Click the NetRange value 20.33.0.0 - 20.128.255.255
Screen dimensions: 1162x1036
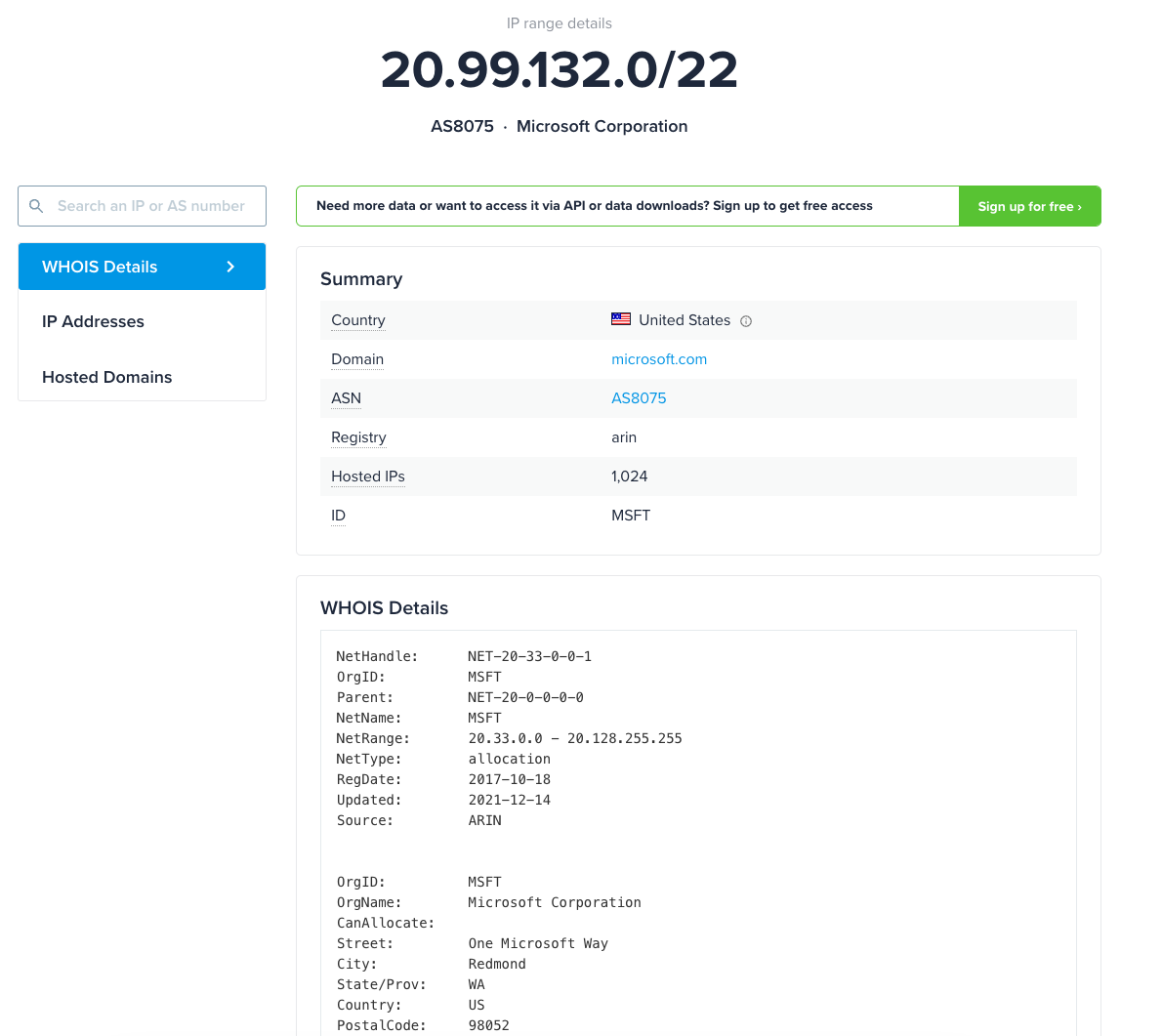[x=575, y=739]
